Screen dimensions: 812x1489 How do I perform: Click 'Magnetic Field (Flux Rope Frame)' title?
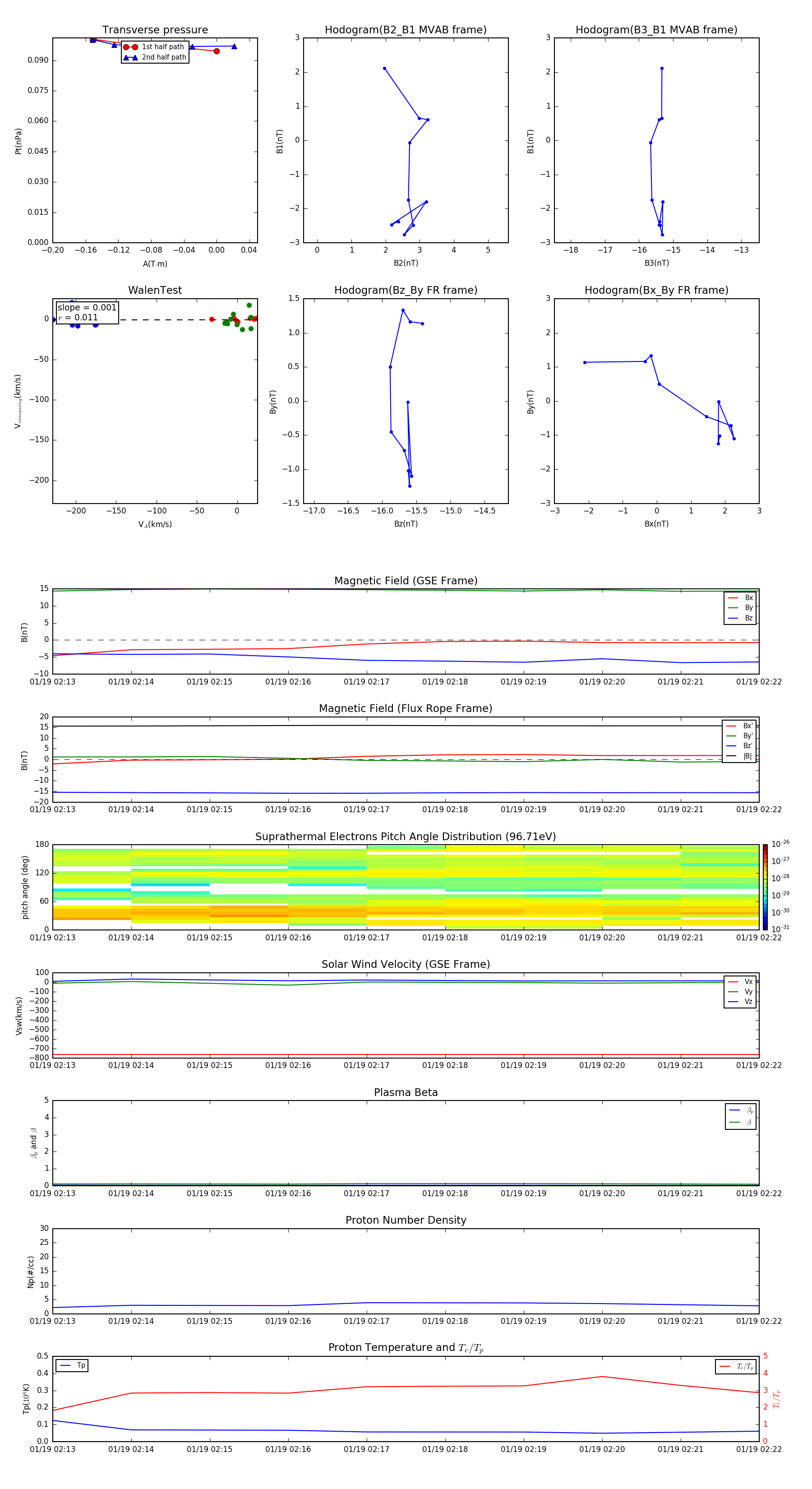406,709
